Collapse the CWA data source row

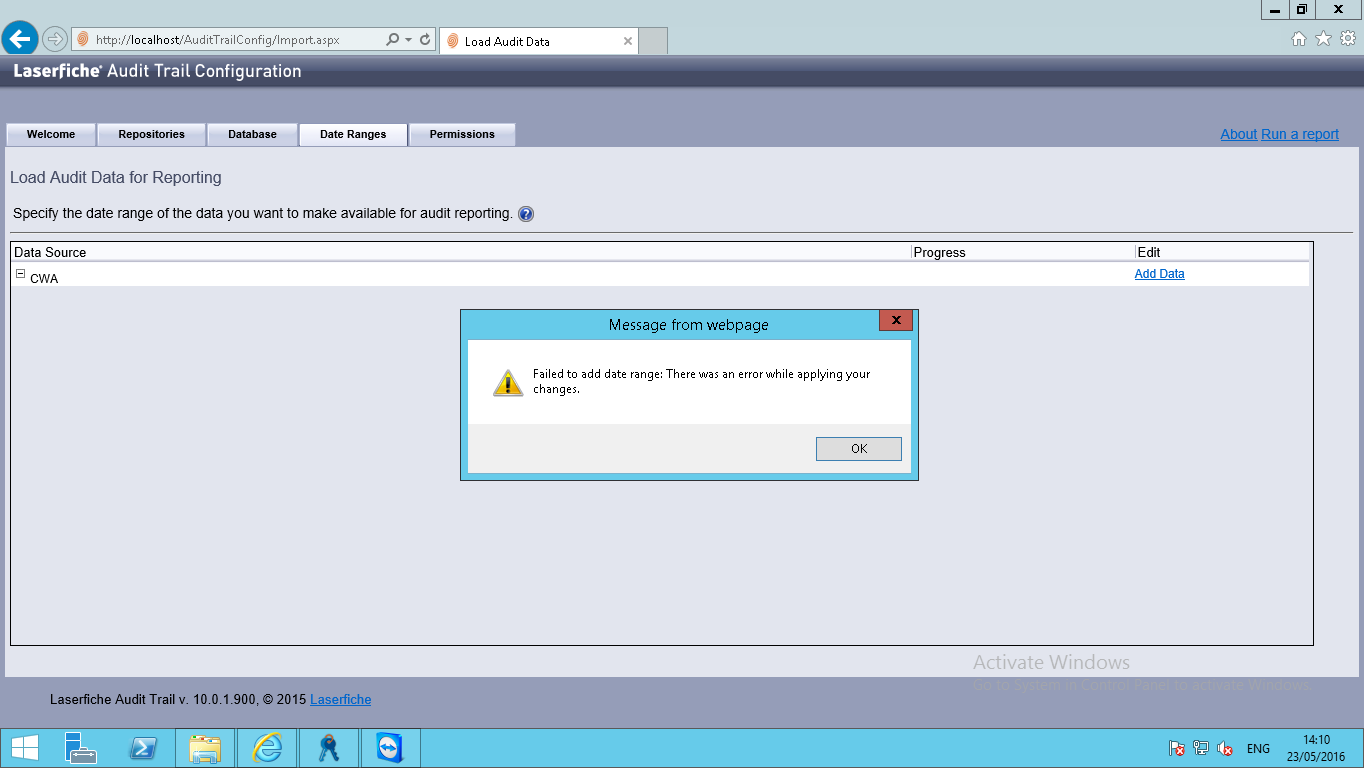pyautogui.click(x=20, y=274)
